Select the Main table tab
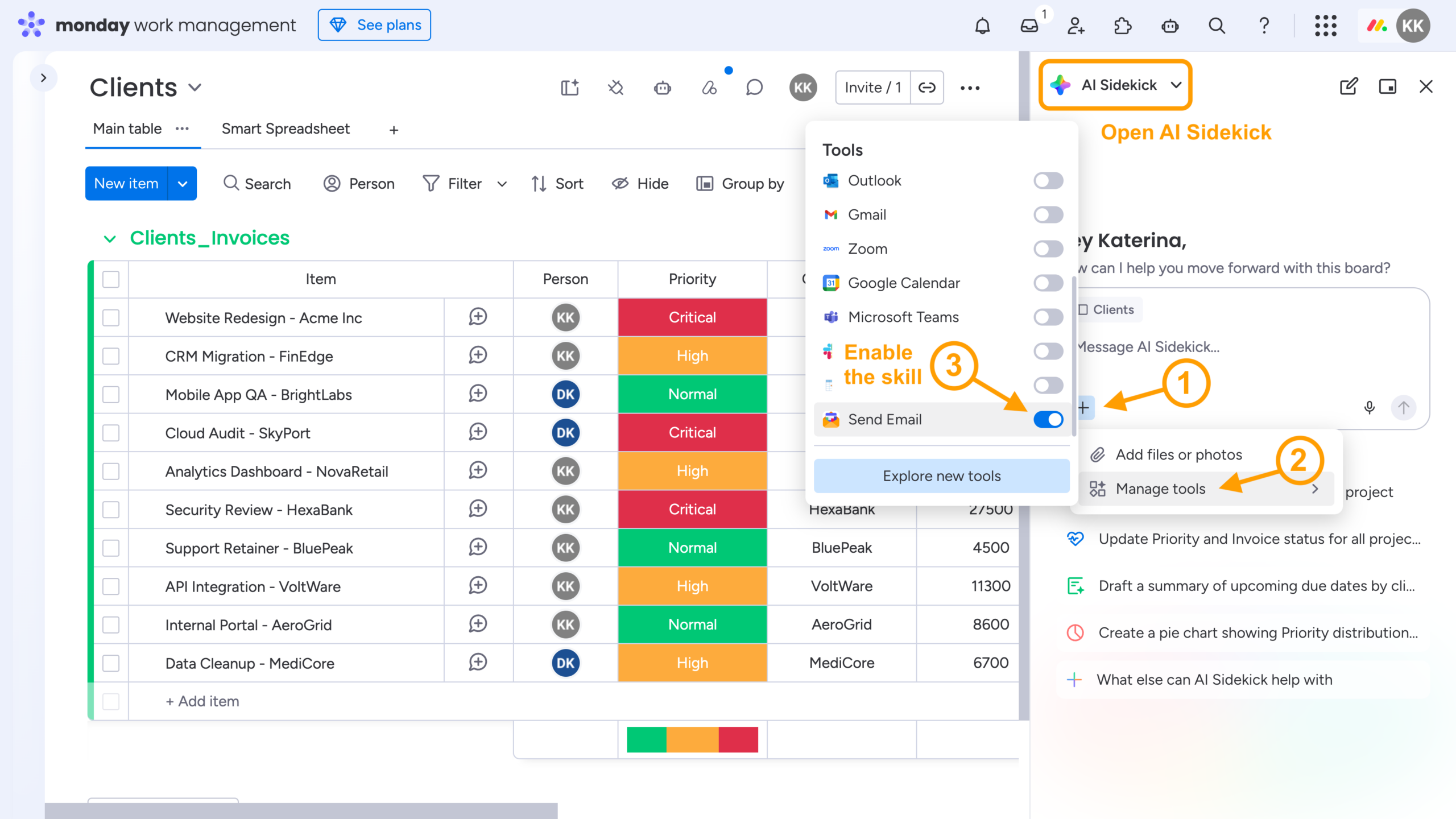The height and width of the screenshot is (819, 1456). pyautogui.click(x=127, y=129)
